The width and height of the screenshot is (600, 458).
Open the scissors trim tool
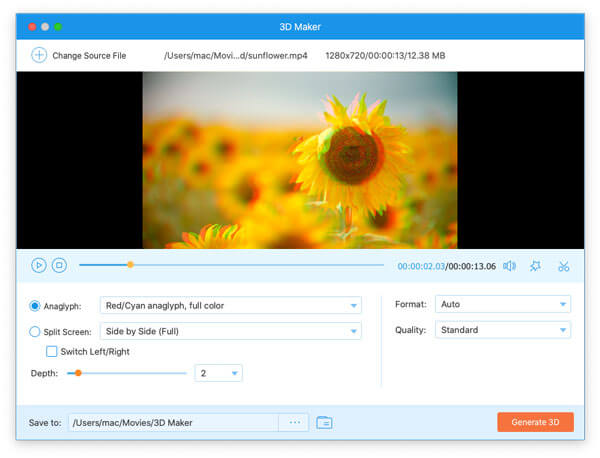(x=563, y=266)
